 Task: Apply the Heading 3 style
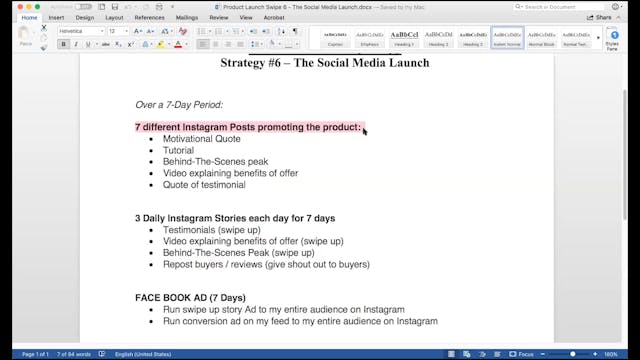[x=473, y=38]
